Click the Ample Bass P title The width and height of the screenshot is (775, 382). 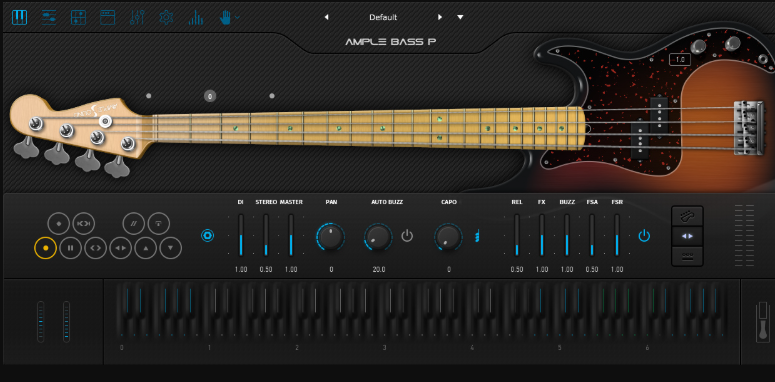point(390,42)
